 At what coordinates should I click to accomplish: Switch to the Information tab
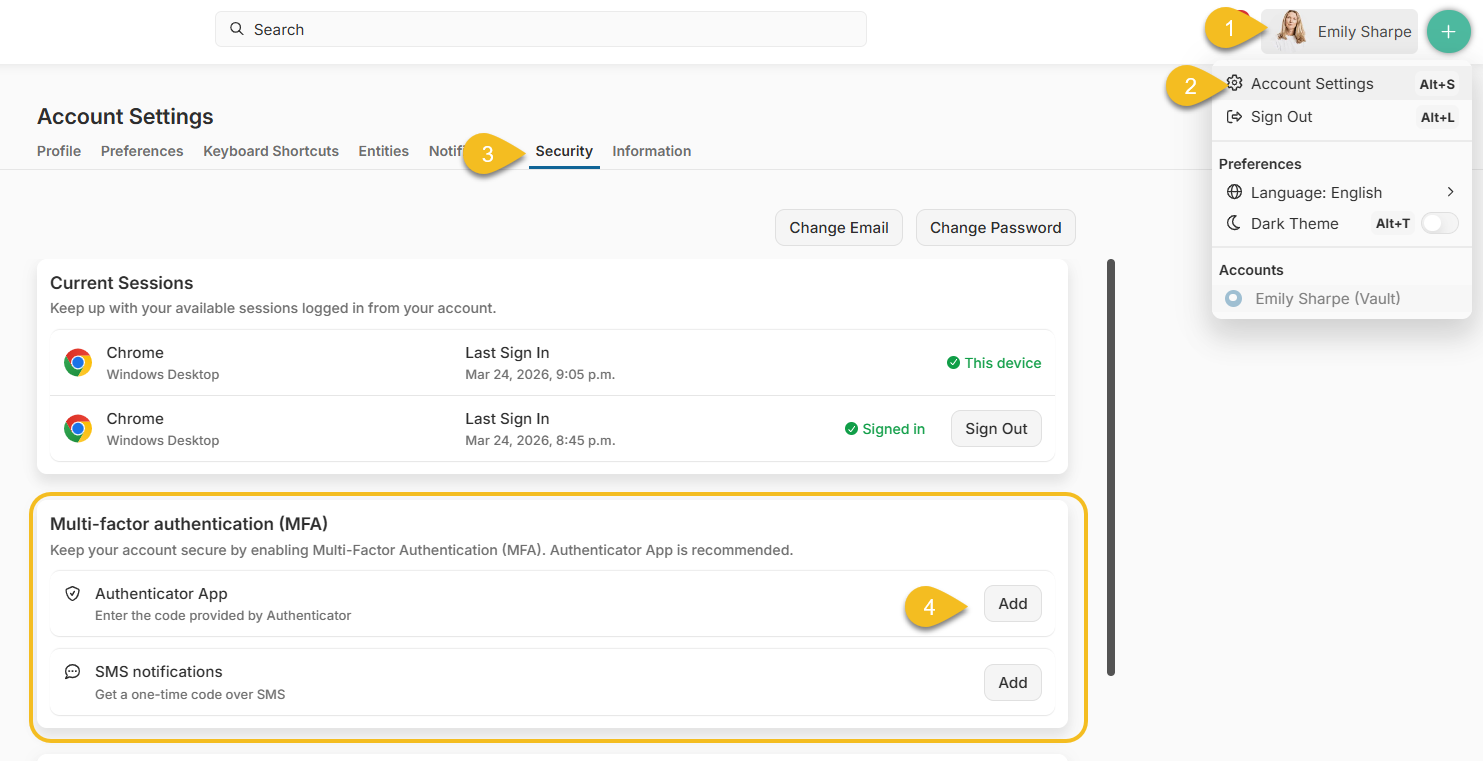click(x=651, y=150)
